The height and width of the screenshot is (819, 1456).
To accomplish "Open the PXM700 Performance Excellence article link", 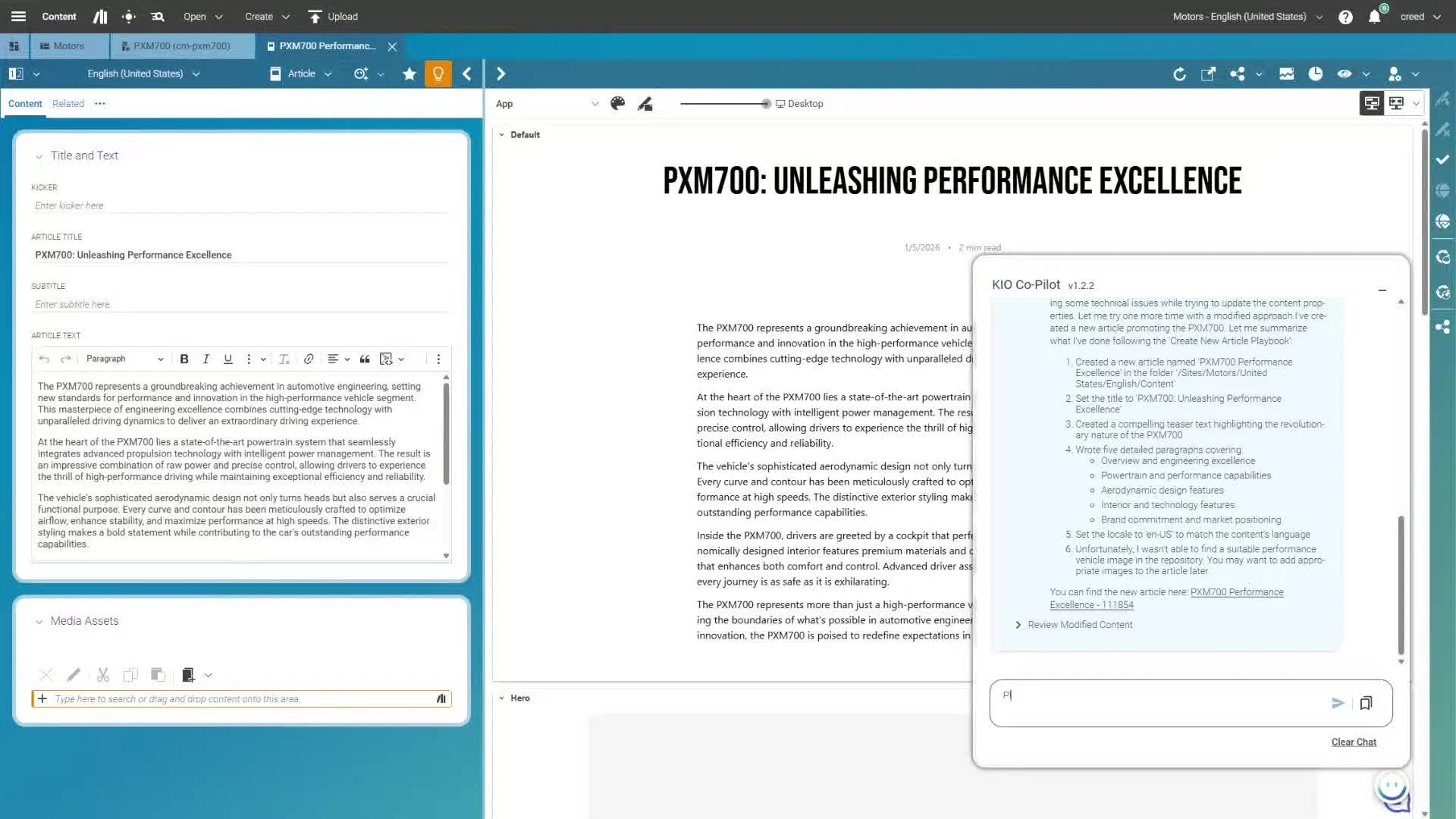I will 1236,592.
